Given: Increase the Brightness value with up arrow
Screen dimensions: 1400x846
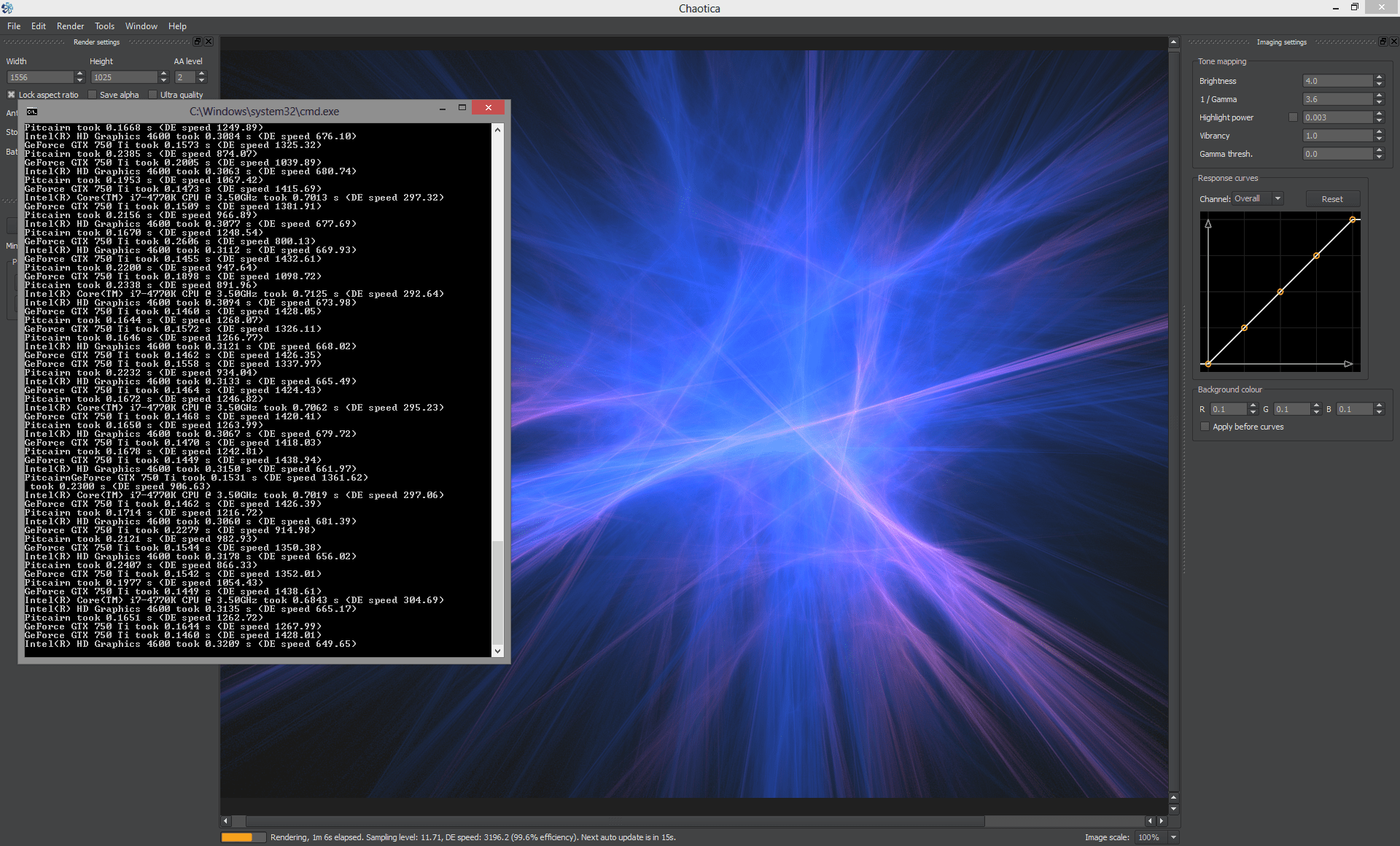Looking at the screenshot, I should click(x=1379, y=77).
